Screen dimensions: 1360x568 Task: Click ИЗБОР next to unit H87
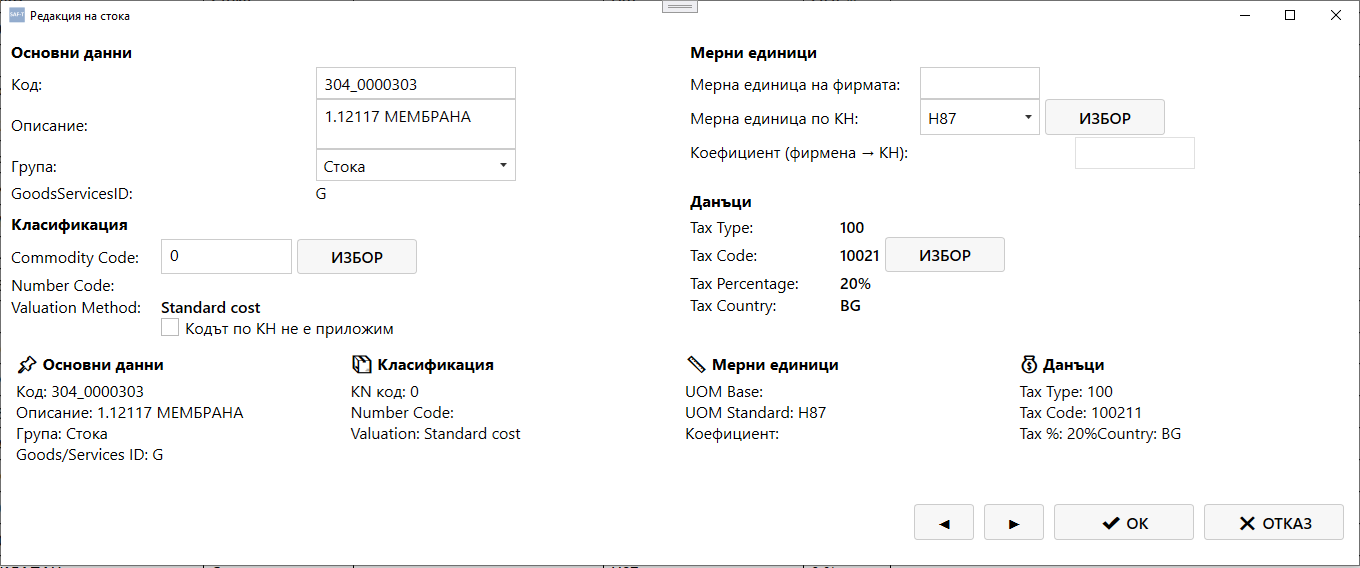[1105, 118]
